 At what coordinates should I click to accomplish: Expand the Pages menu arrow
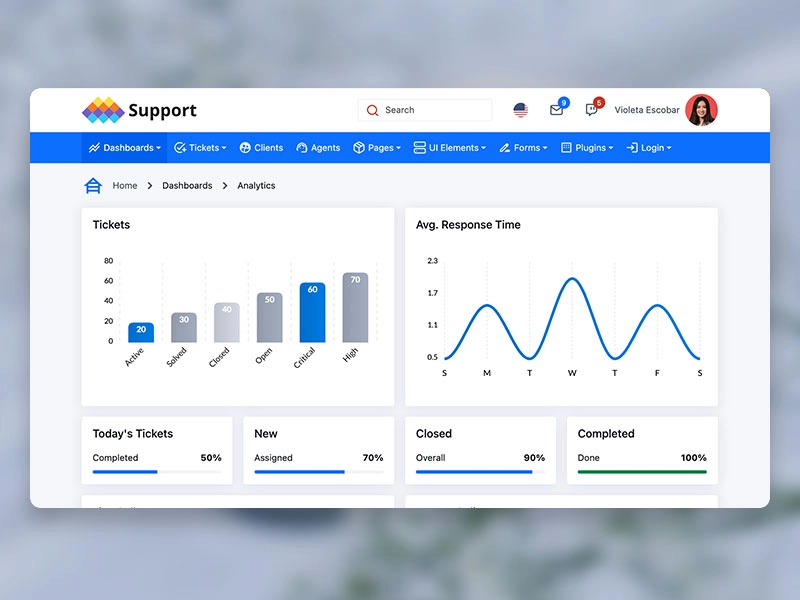coord(398,148)
